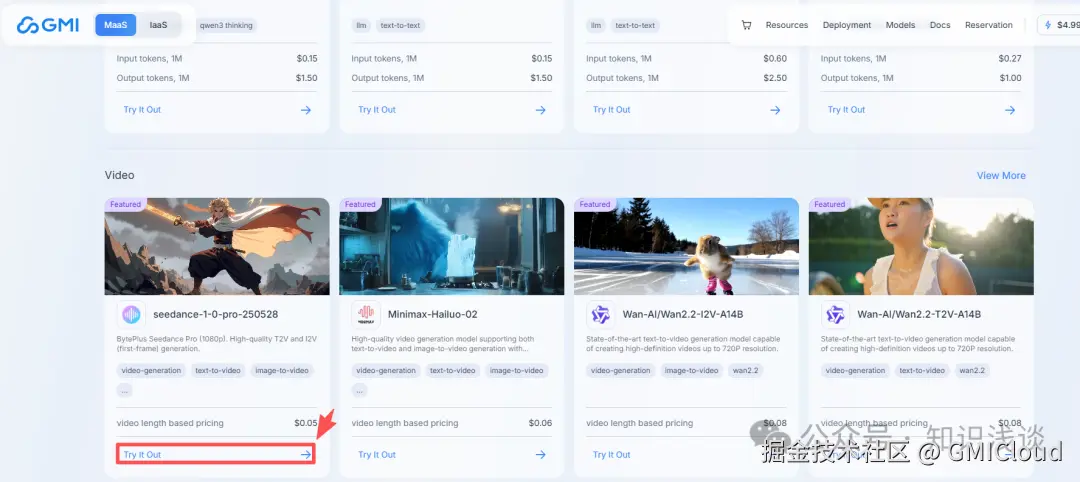Click Try It Out on seedance-1-0-pro card
The image size is (1080, 482).
click(x=142, y=454)
